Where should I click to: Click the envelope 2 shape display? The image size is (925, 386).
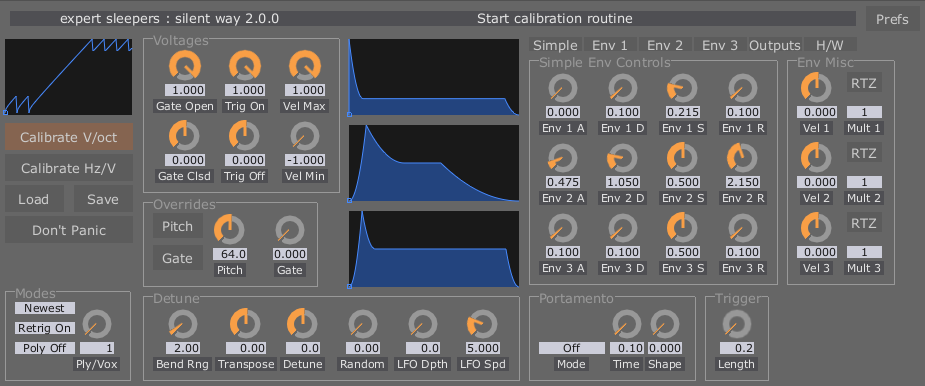click(x=434, y=163)
